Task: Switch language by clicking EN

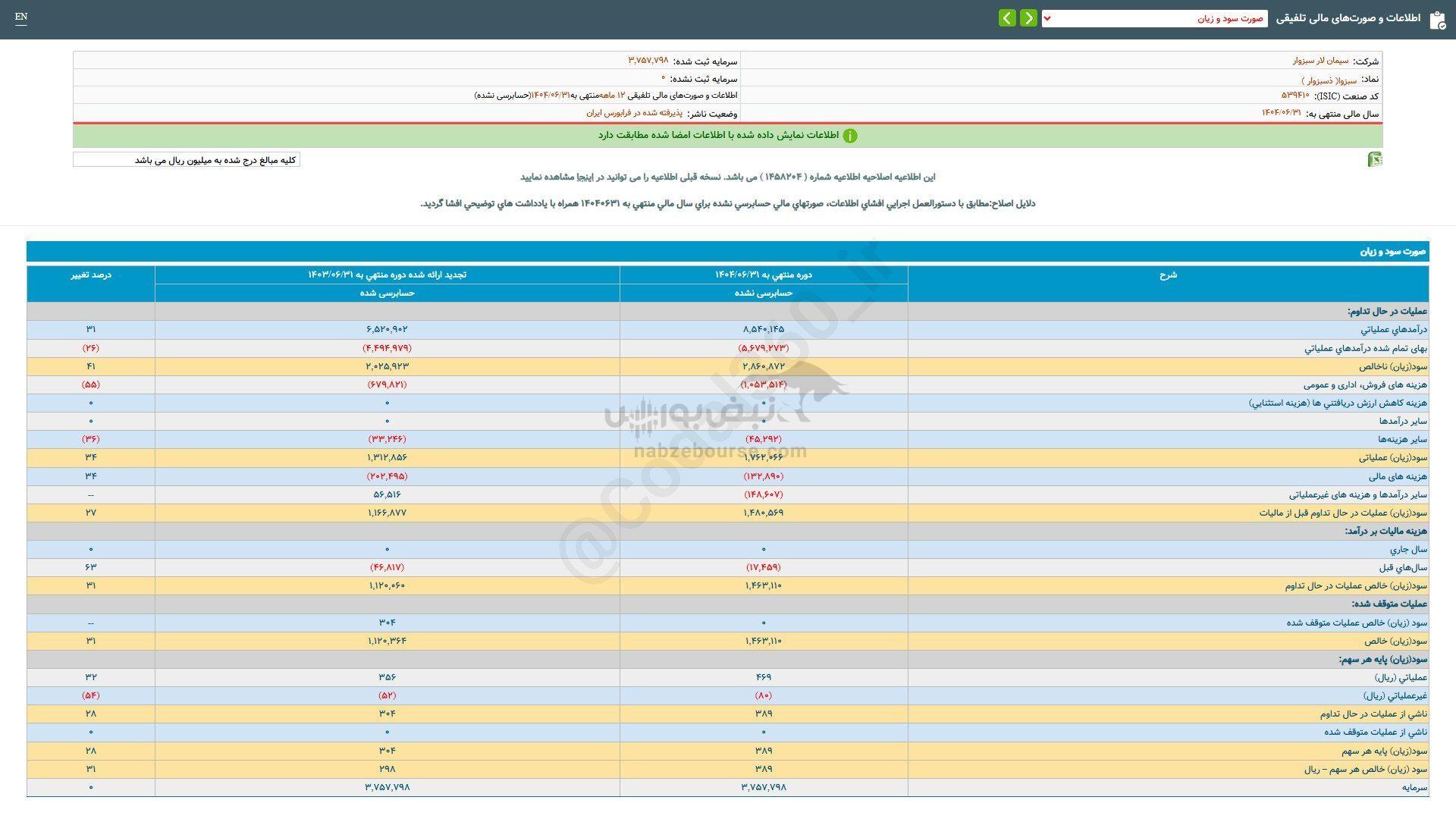Action: 21,17
